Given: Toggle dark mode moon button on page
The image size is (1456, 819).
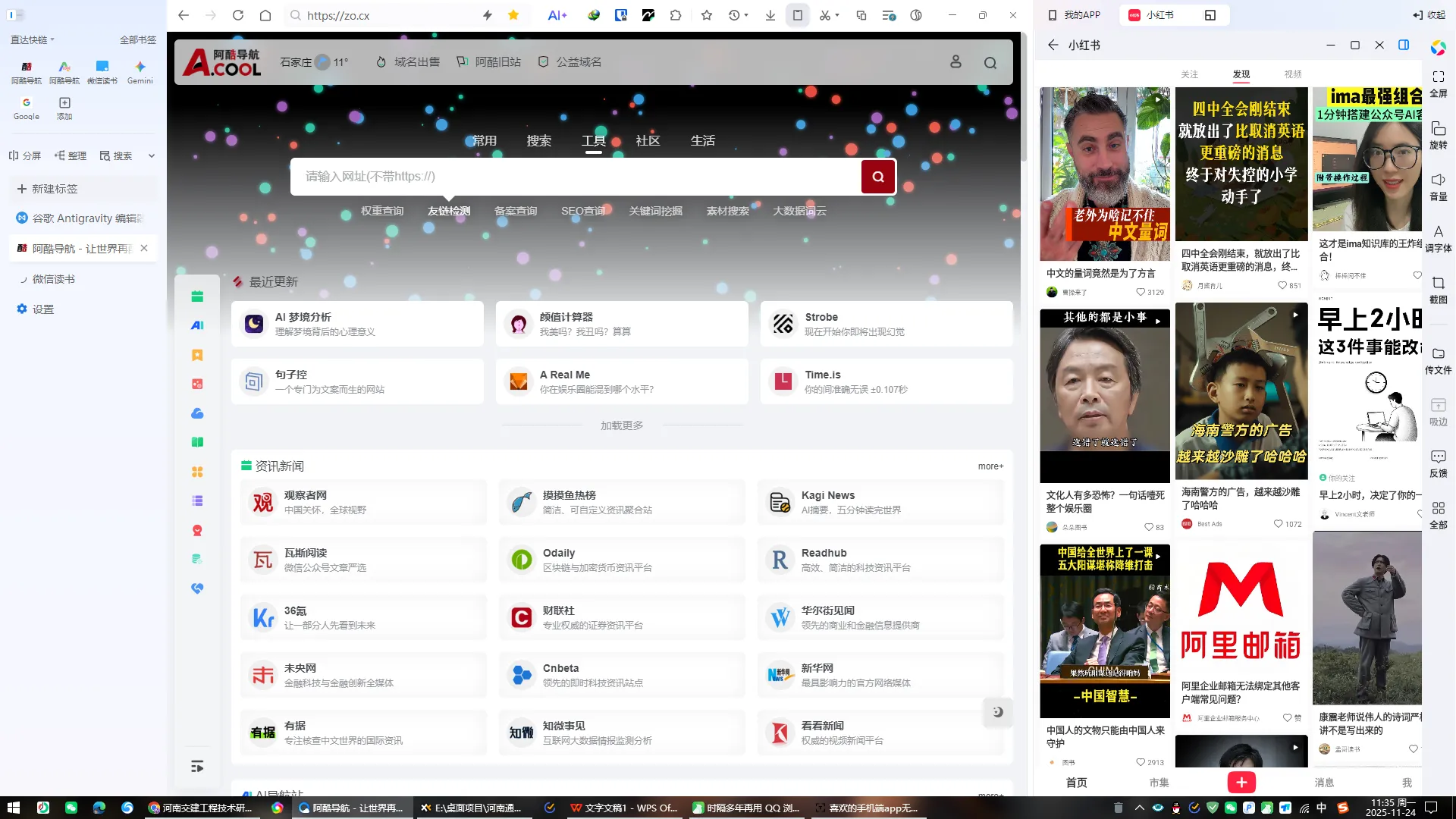Looking at the screenshot, I should (998, 712).
